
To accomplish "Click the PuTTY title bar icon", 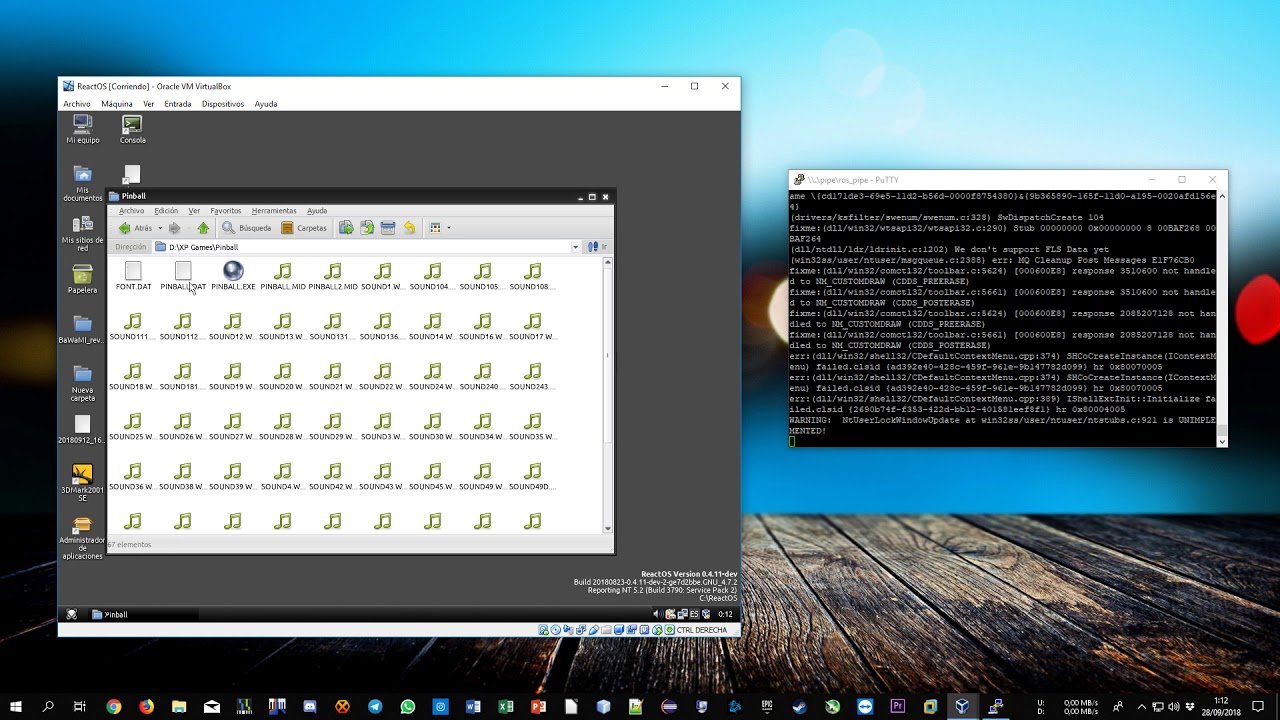I will pos(798,180).
